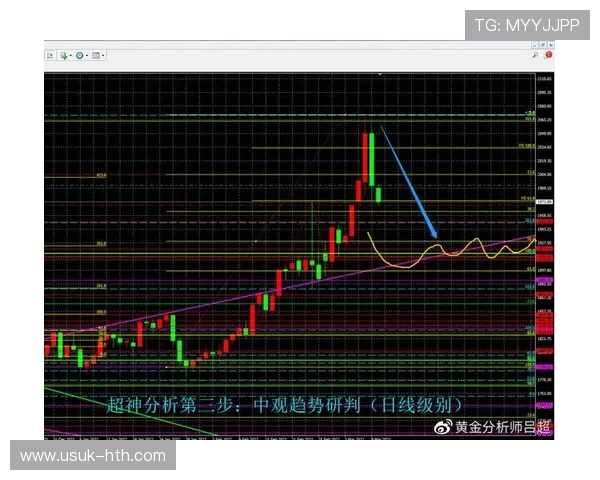Viewport: 600px width, 480px height.
Task: Click price label 2095.35 on axis
Action: pyautogui.click(x=544, y=93)
